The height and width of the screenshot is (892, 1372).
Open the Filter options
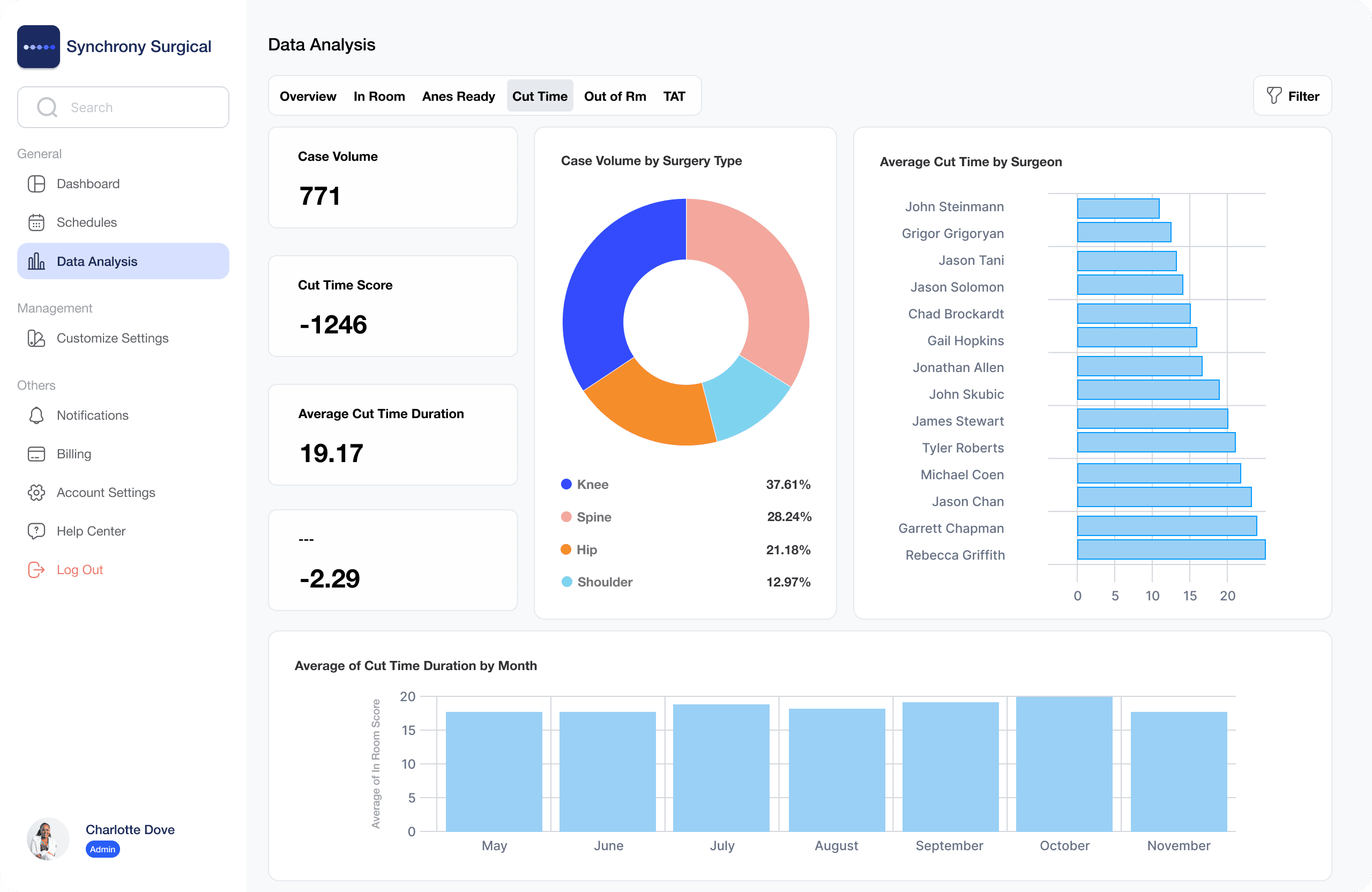click(1292, 96)
